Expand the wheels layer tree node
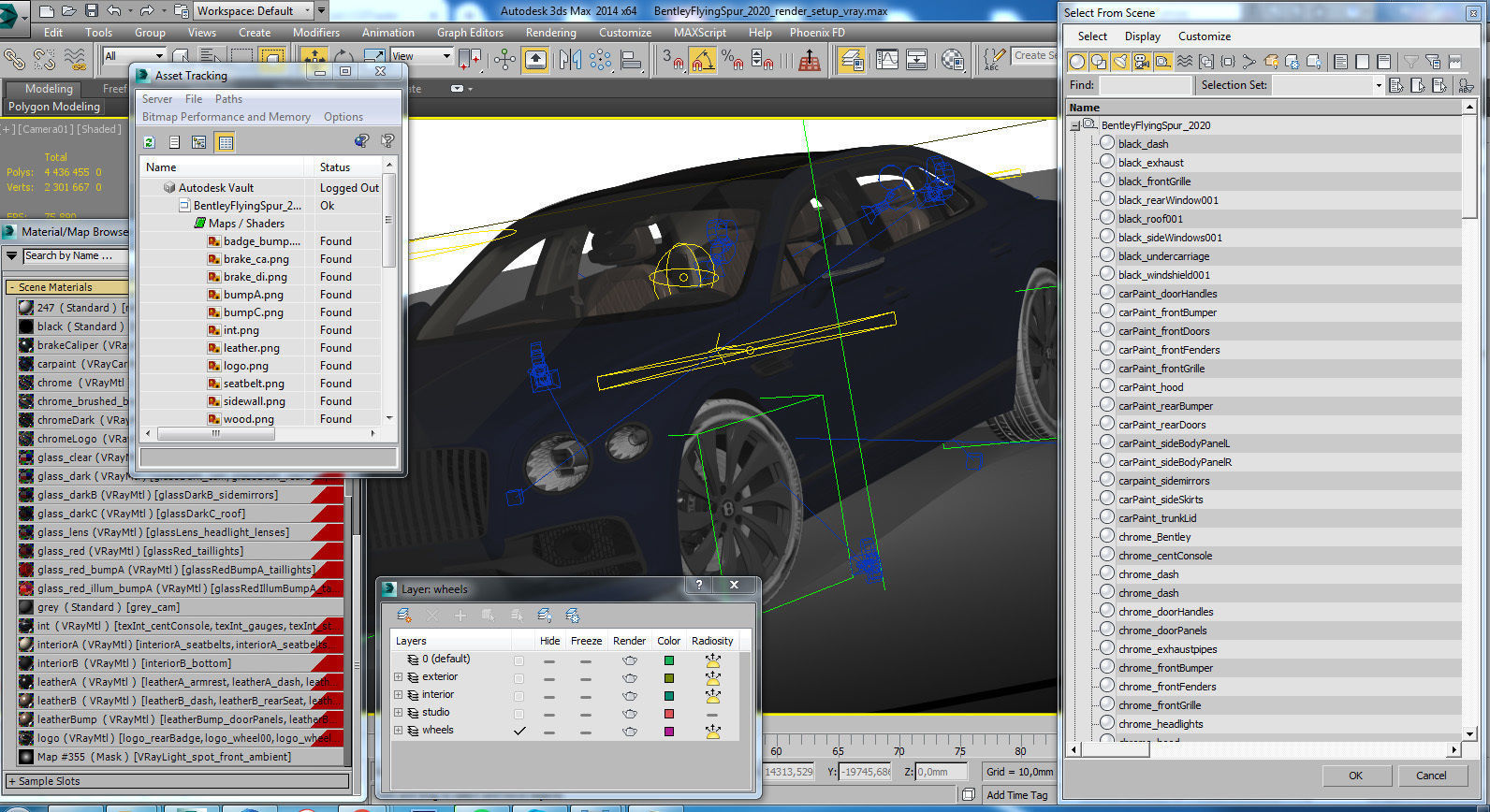1490x812 pixels. 399,731
